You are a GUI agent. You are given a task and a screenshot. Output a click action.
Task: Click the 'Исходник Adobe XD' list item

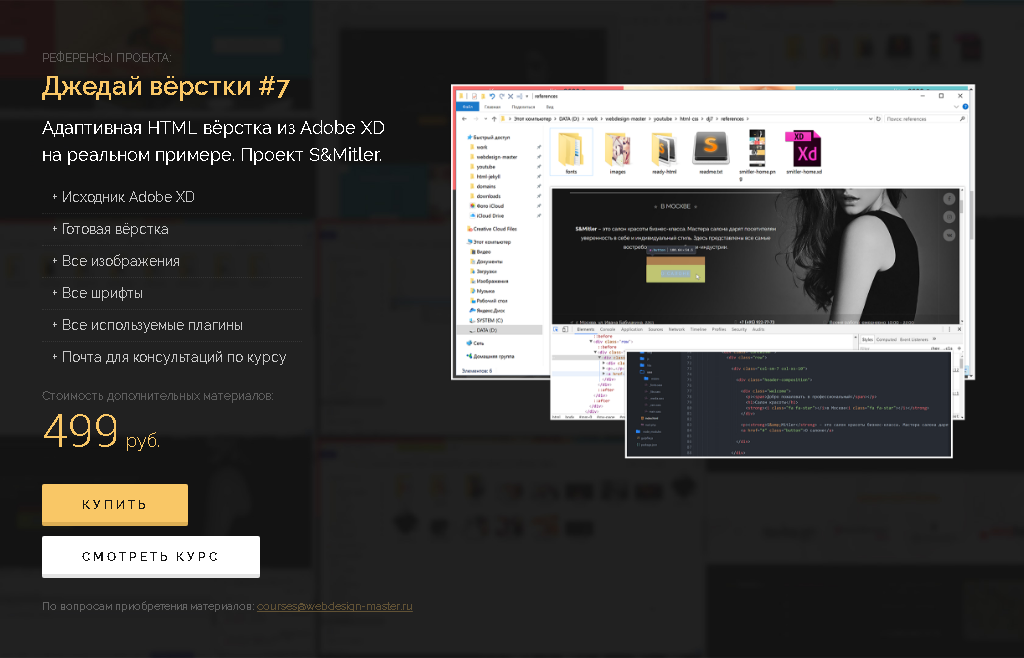[128, 196]
